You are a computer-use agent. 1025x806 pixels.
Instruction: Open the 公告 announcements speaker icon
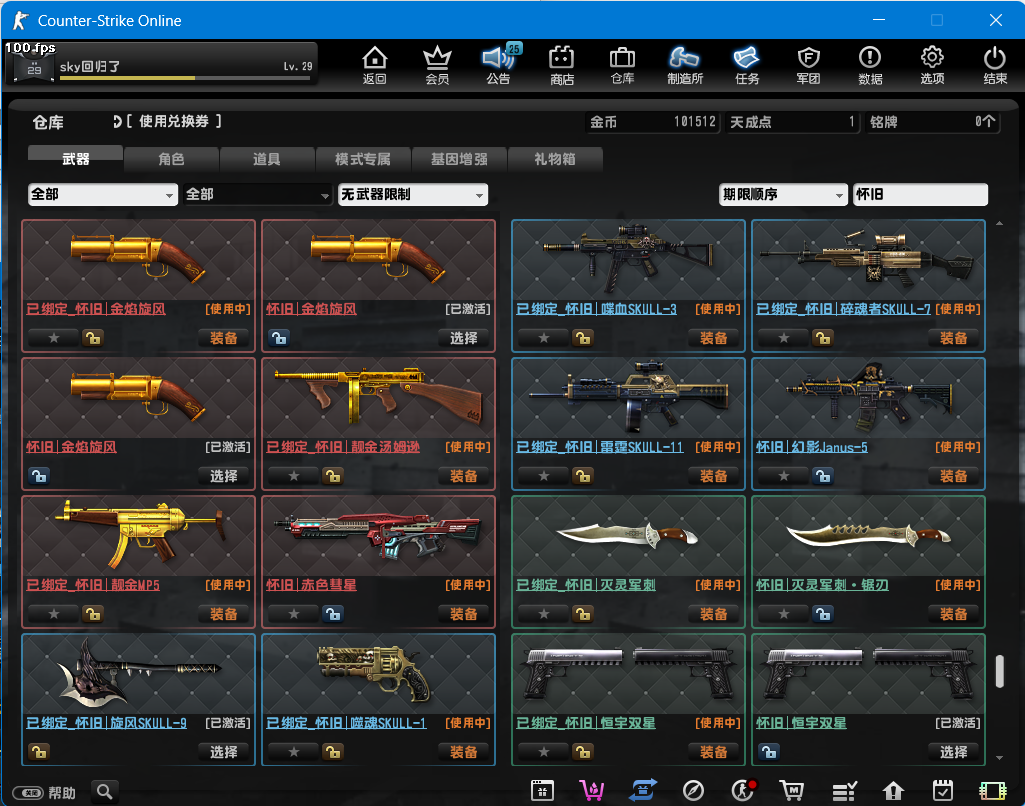(x=499, y=65)
